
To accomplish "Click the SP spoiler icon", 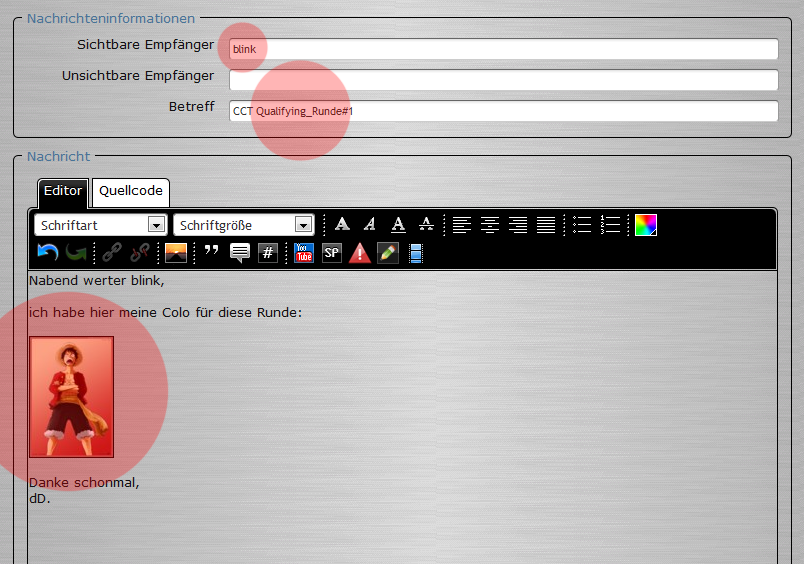I will tap(332, 253).
